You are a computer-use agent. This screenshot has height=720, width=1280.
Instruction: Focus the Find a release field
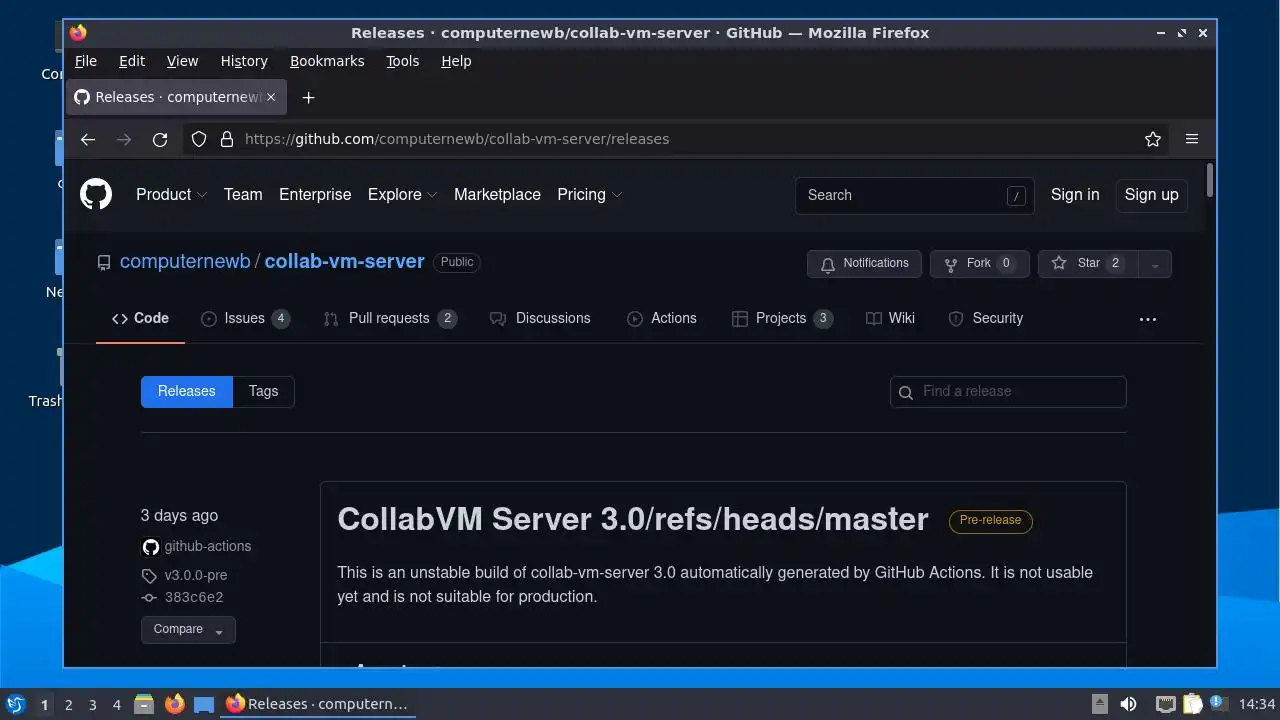click(x=1008, y=391)
